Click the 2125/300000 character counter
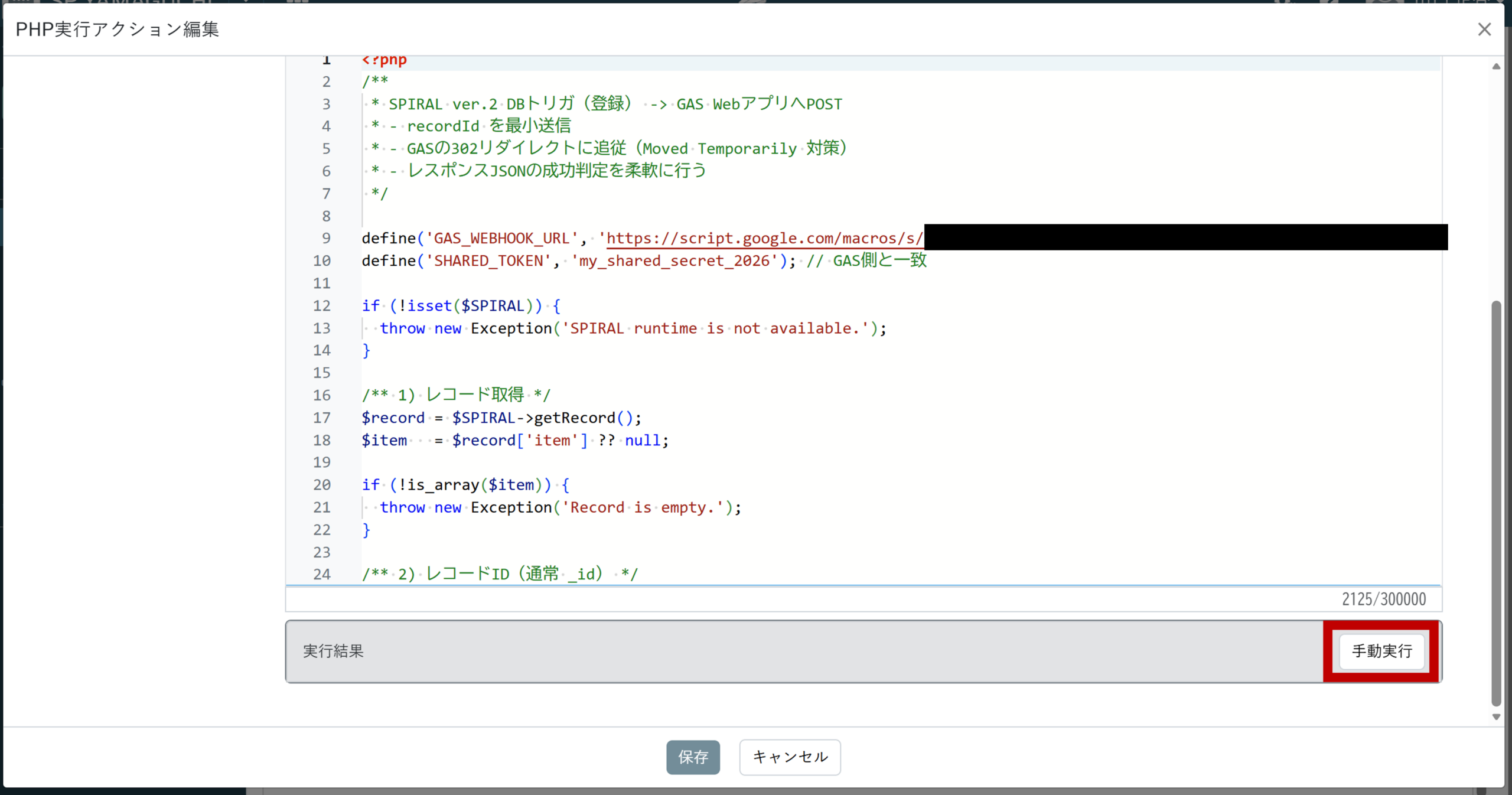Viewport: 1512px width, 795px height. pyautogui.click(x=1383, y=599)
